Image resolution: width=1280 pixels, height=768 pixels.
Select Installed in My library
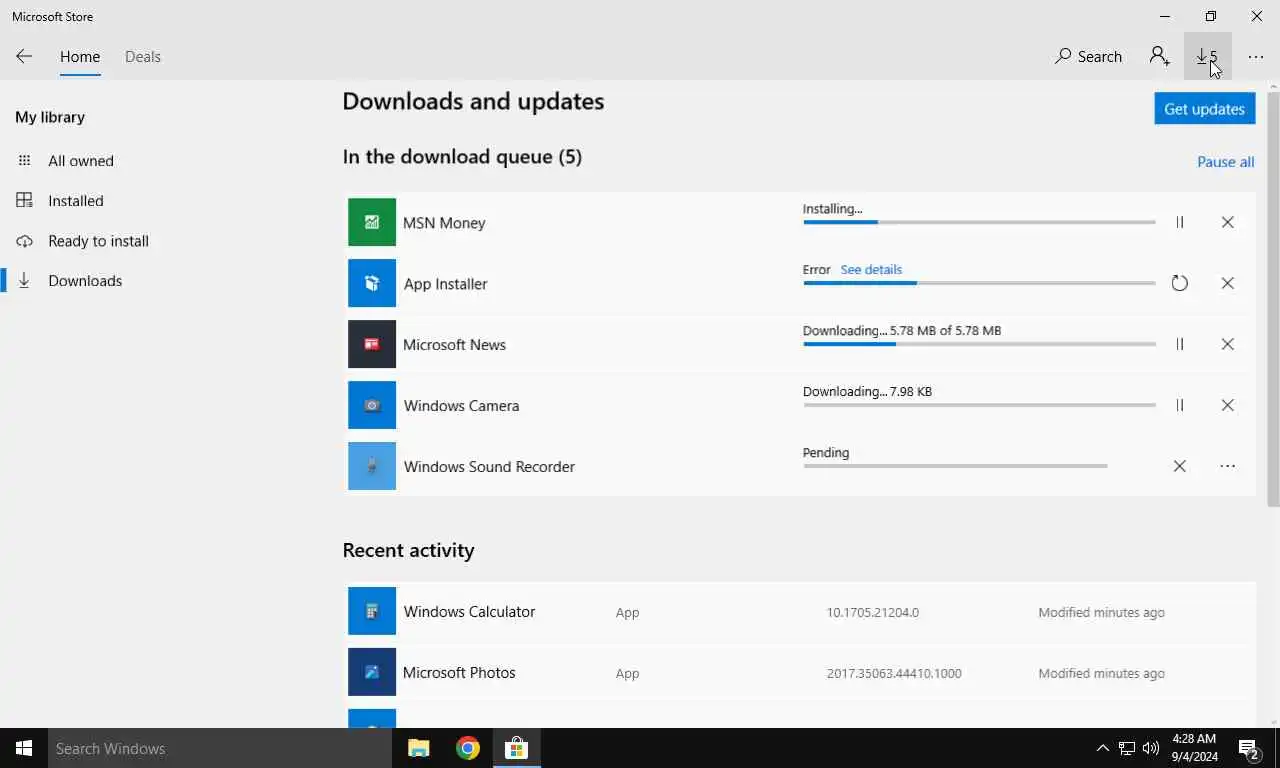point(75,201)
